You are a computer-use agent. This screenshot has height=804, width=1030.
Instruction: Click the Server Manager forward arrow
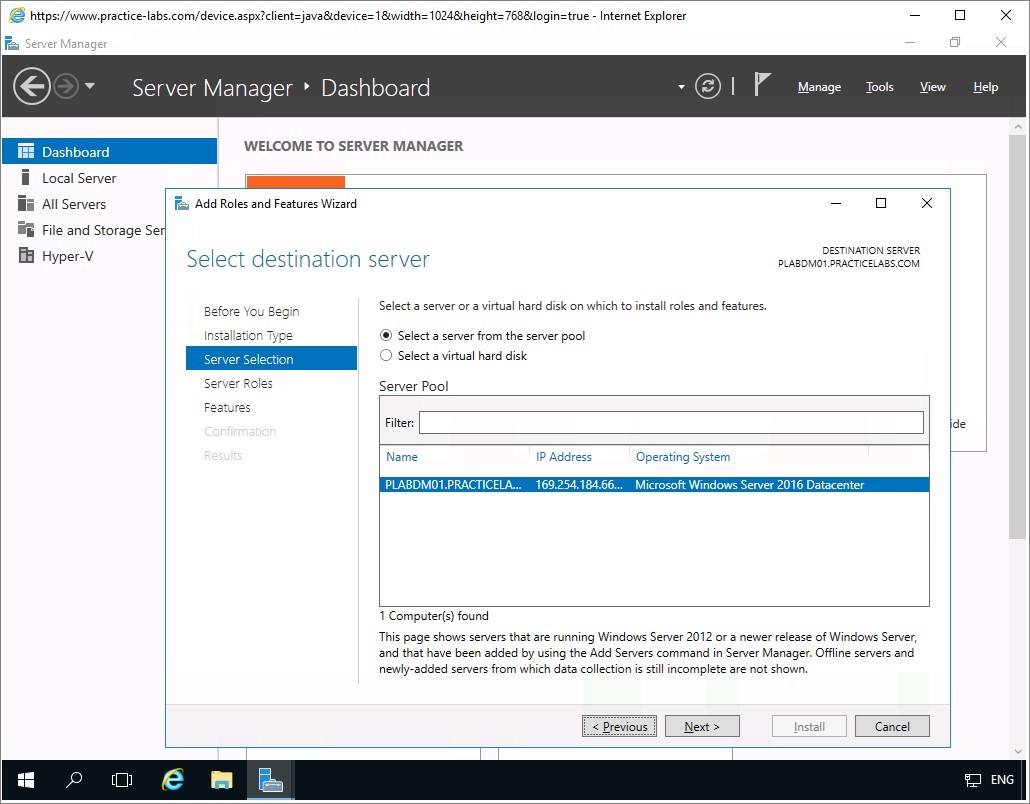tap(66, 86)
